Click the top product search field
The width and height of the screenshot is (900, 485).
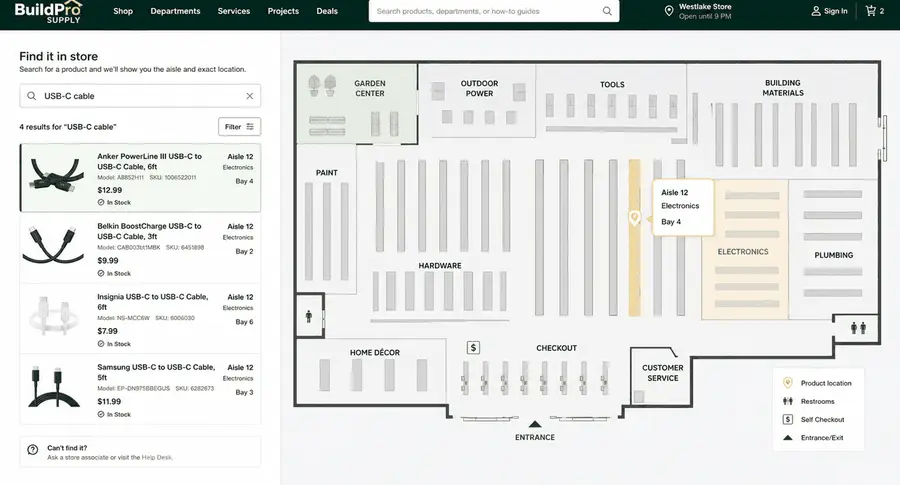point(494,11)
